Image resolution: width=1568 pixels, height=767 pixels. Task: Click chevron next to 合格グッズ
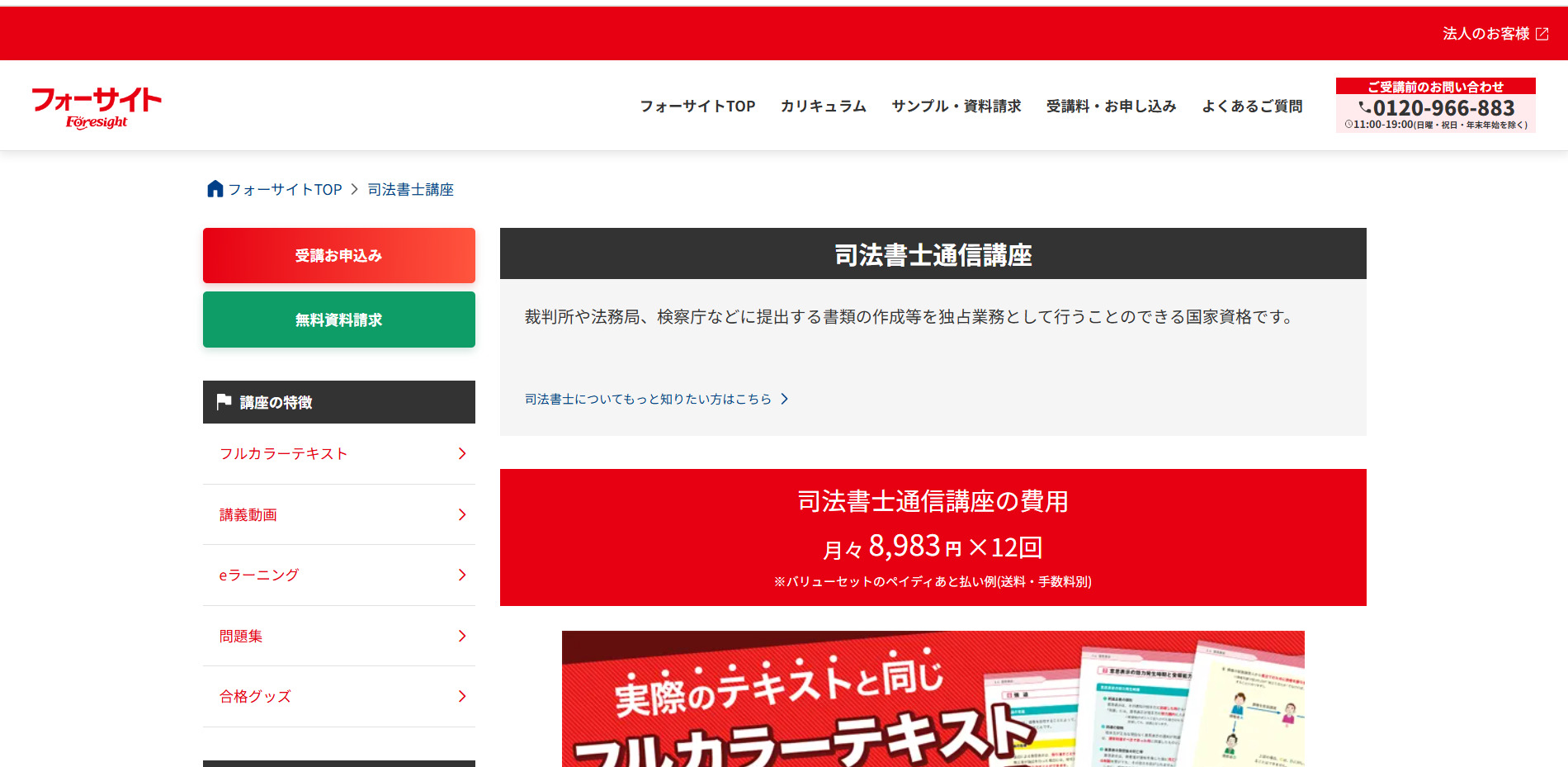click(x=462, y=696)
